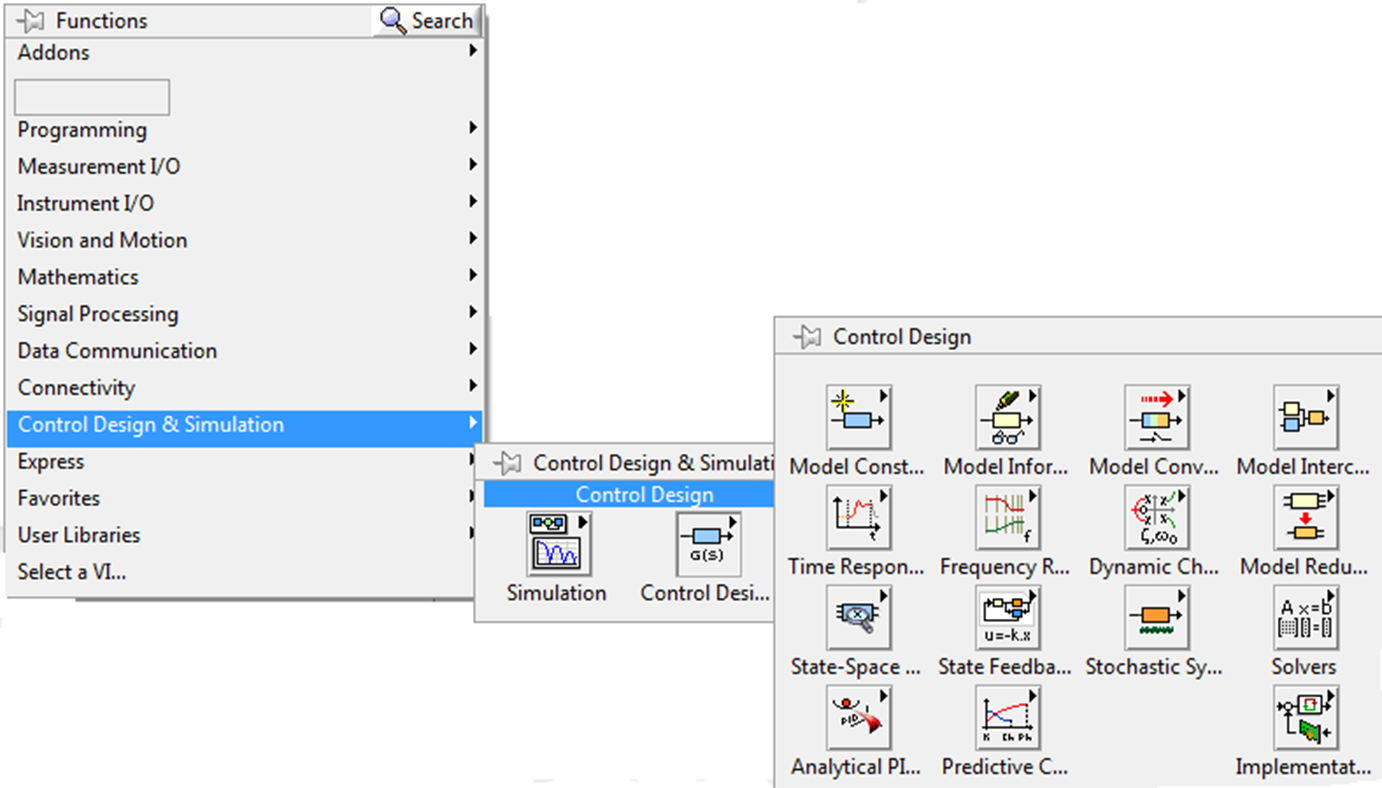Open the Solvers palette icon

[1305, 617]
